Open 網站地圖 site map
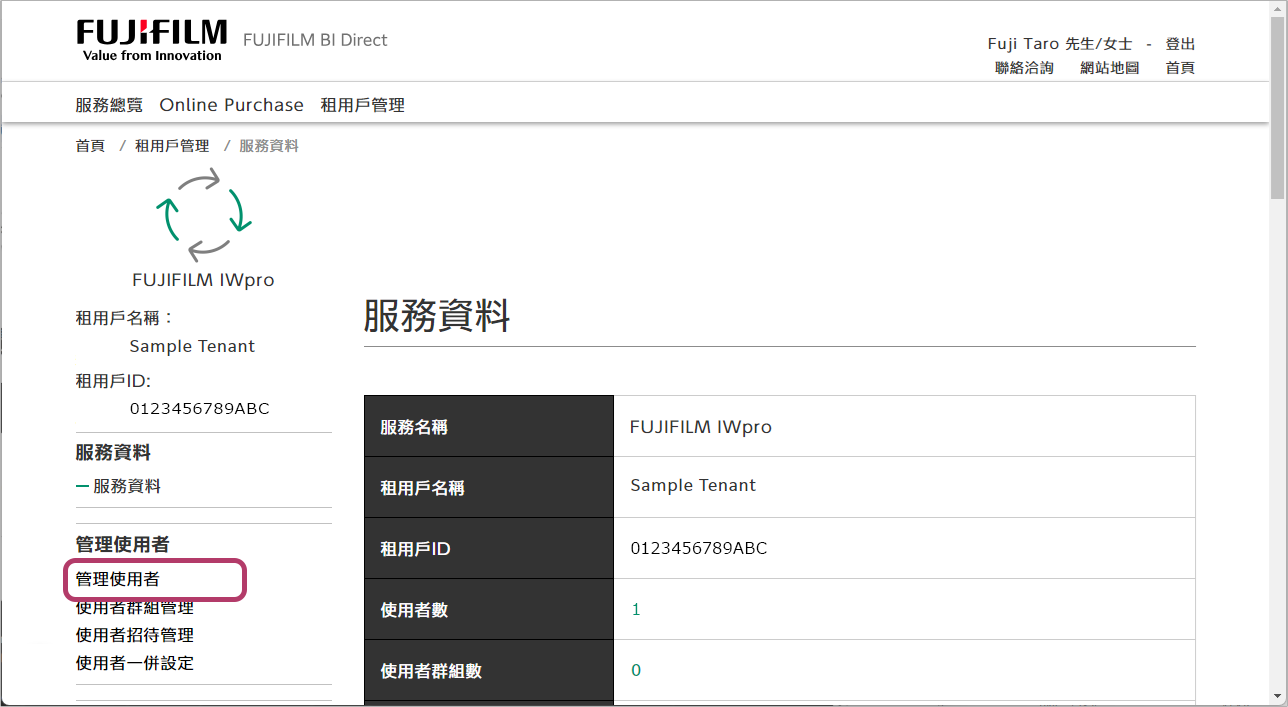This screenshot has height=707, width=1288. tap(1108, 67)
